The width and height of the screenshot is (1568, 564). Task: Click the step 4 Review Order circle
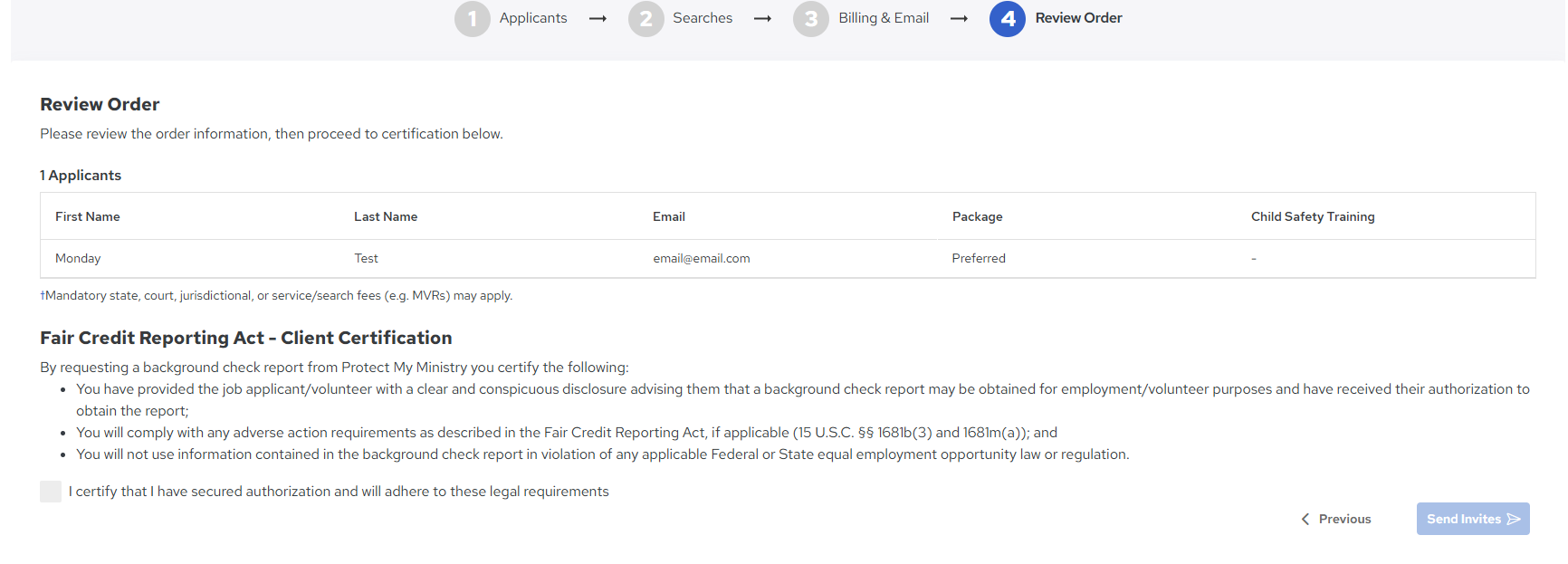click(1007, 18)
